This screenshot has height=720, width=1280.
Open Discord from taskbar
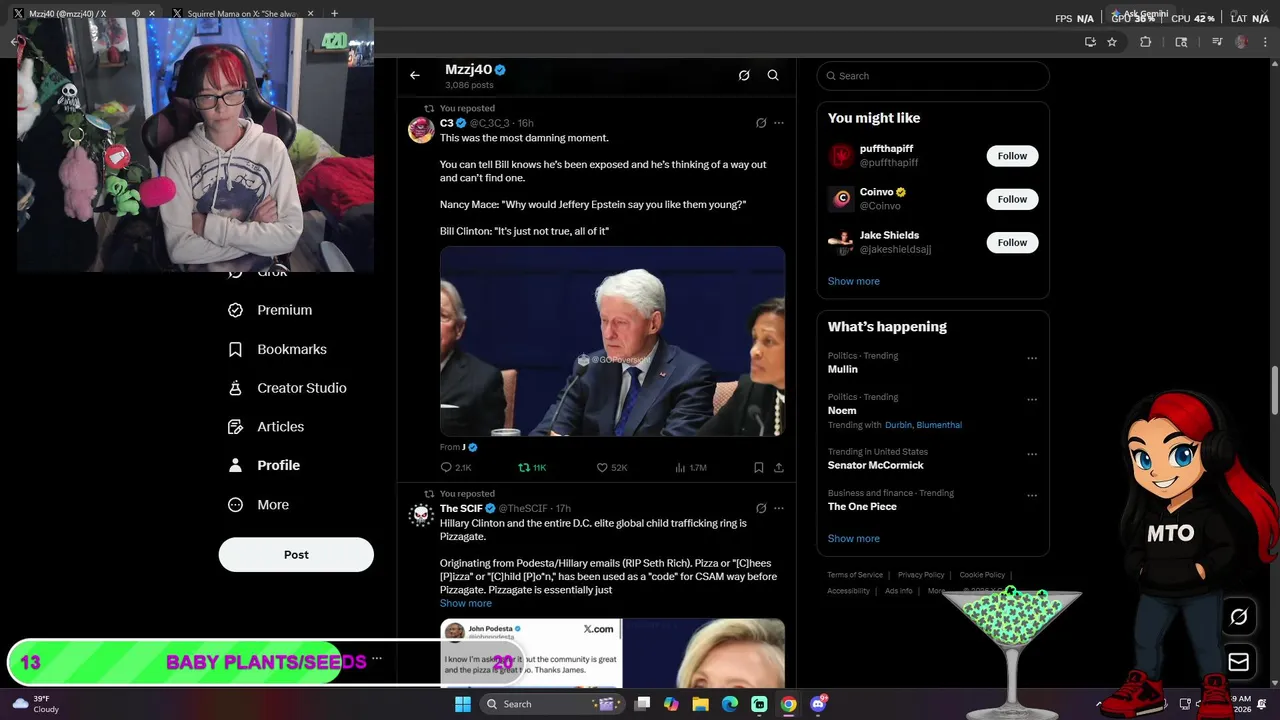pos(818,704)
